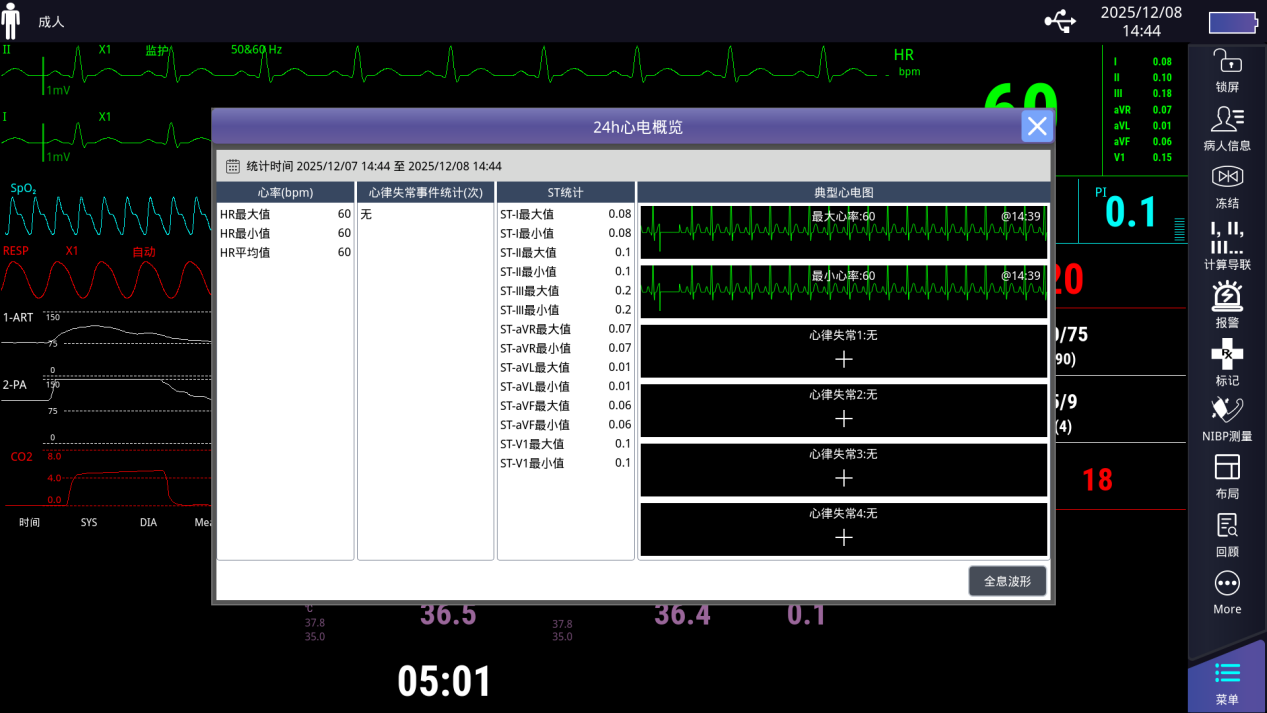1267x713 pixels.
Task: Click the adult patient type icon
Action: pyautogui.click(x=12, y=21)
